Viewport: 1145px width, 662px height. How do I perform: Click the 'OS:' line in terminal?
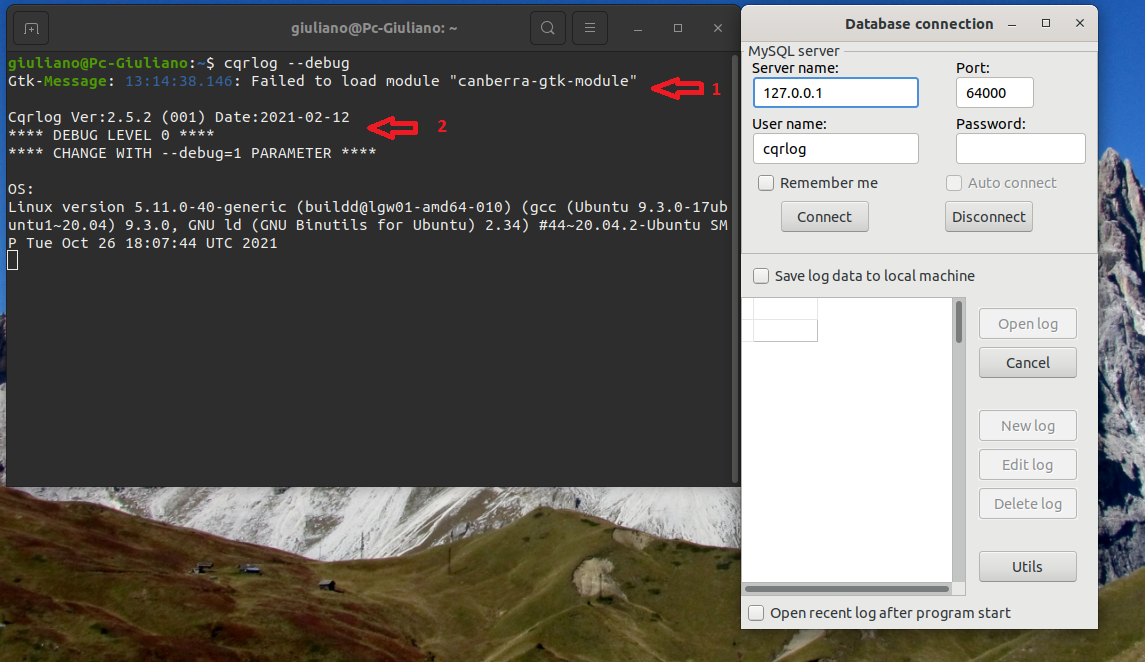(x=21, y=189)
